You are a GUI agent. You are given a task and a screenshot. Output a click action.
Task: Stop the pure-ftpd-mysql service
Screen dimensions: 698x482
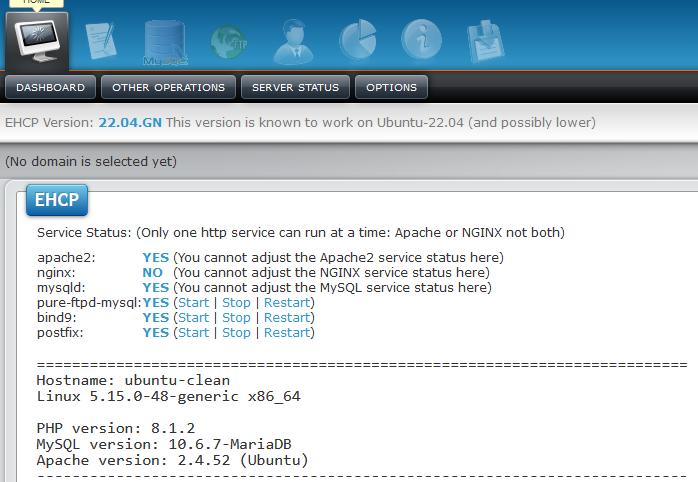(236, 303)
